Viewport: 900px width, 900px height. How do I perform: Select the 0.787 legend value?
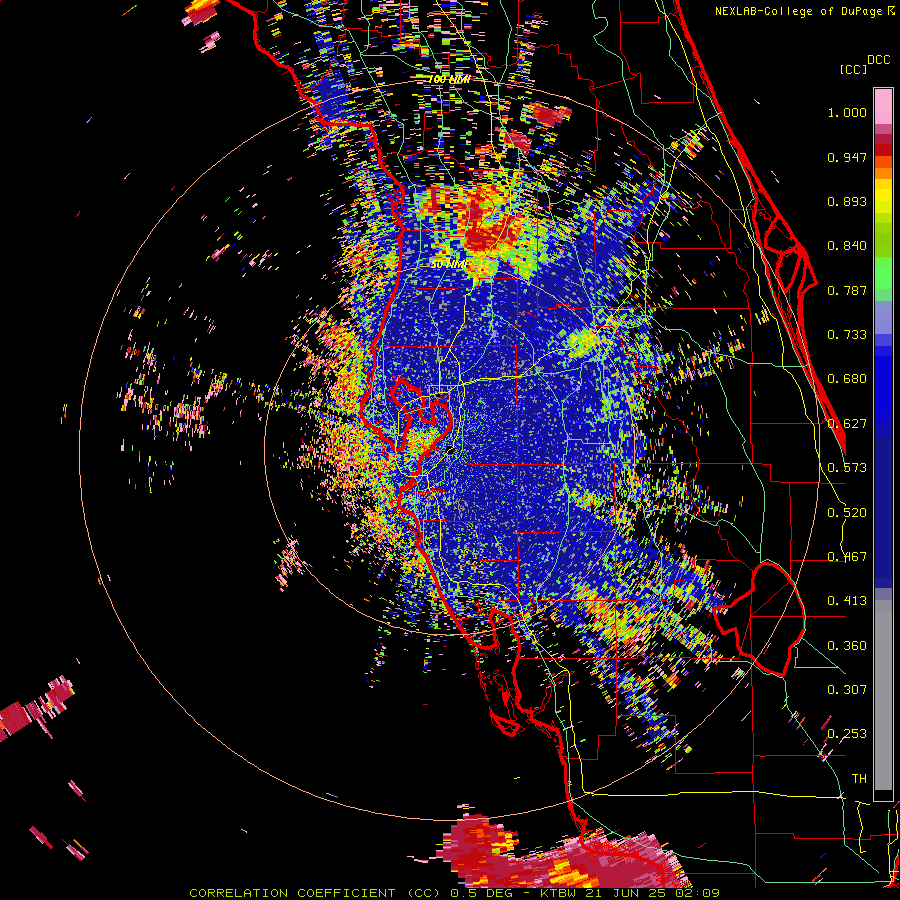[847, 290]
